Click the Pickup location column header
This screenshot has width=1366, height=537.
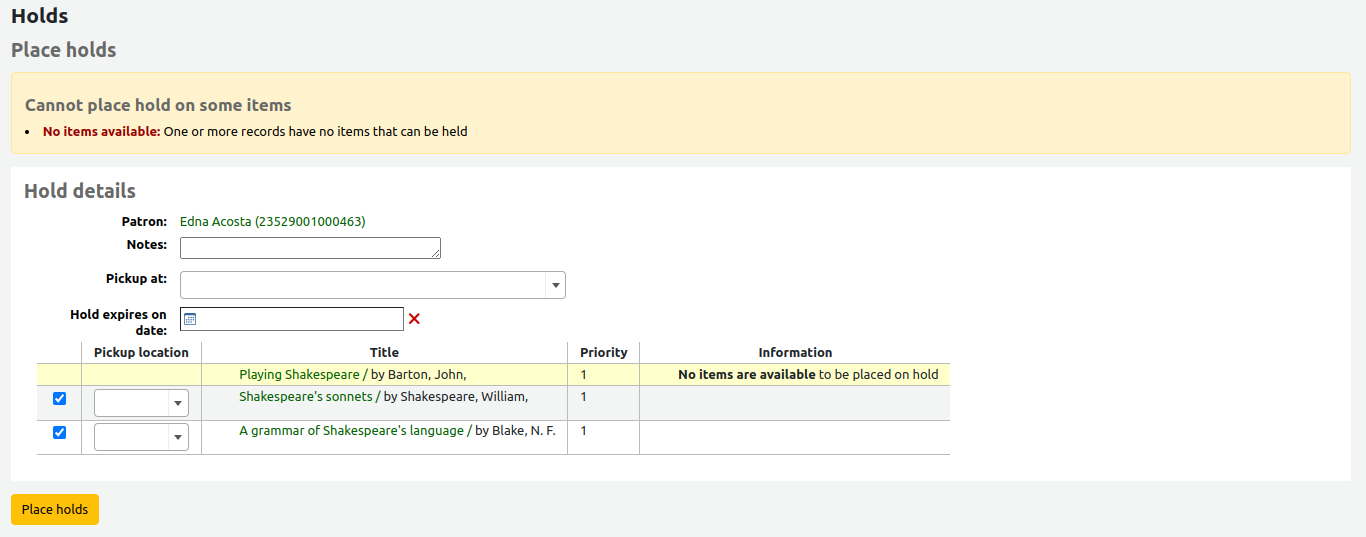[141, 353]
